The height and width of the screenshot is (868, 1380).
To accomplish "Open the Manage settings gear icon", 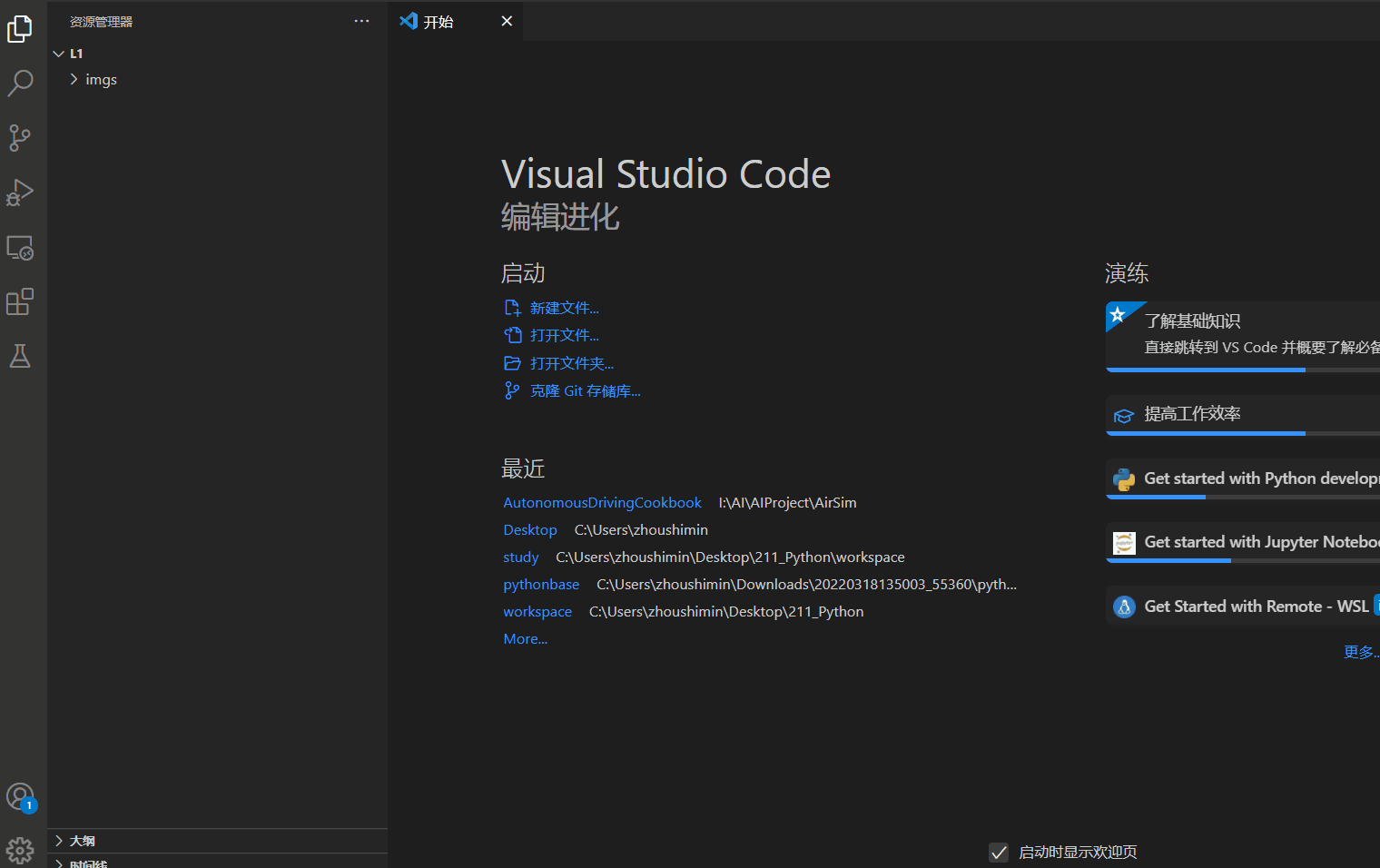I will pyautogui.click(x=20, y=851).
